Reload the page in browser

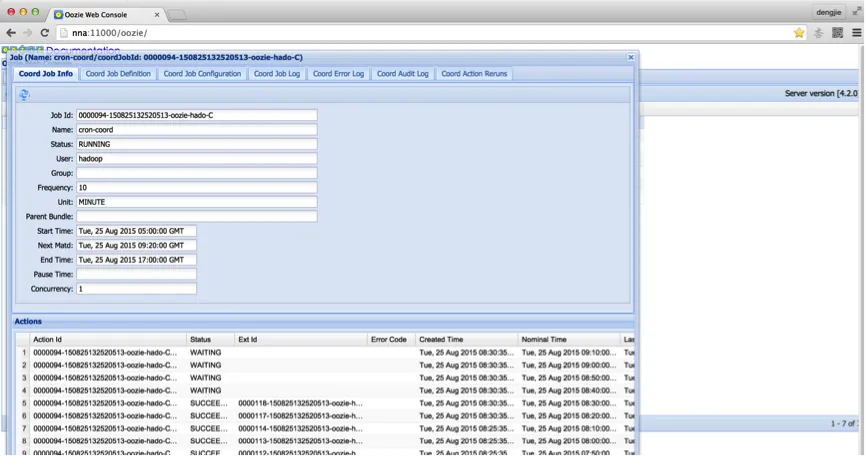45,33
